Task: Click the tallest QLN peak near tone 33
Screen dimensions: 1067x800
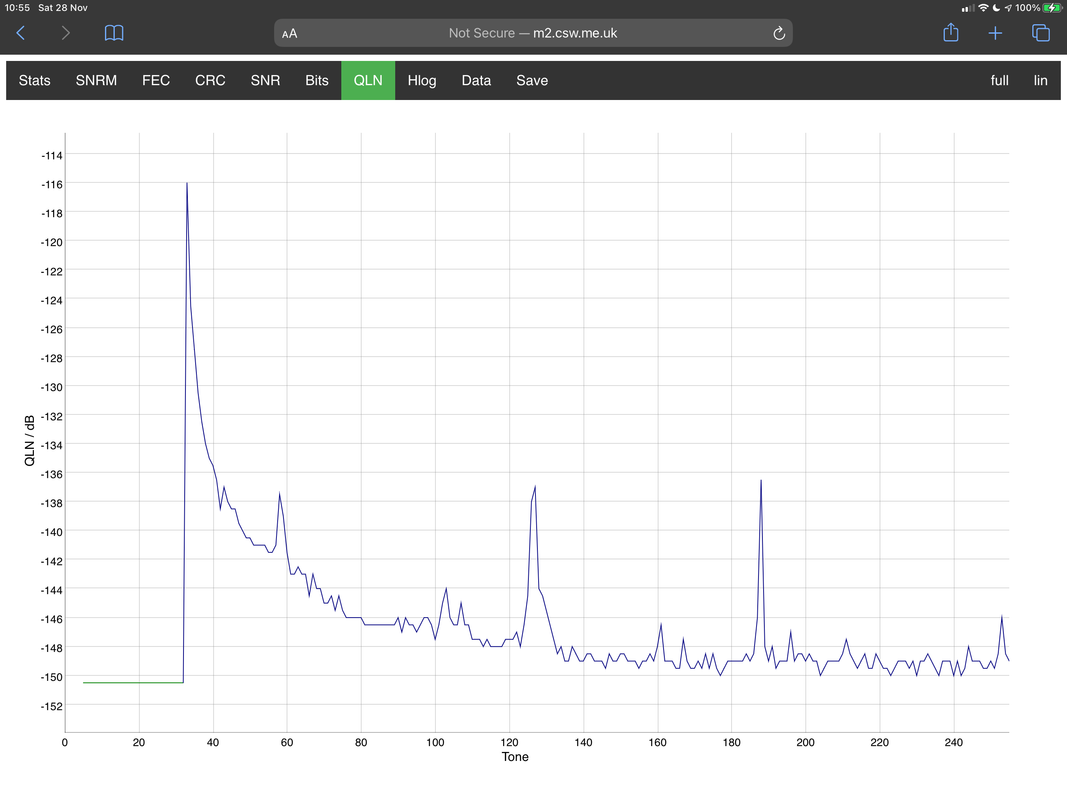Action: 187,185
